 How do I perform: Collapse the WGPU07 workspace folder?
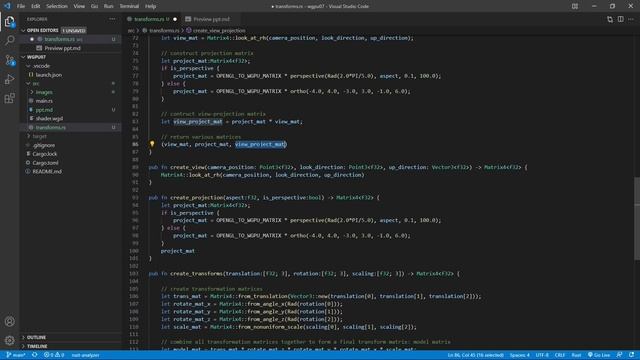tap(23, 57)
